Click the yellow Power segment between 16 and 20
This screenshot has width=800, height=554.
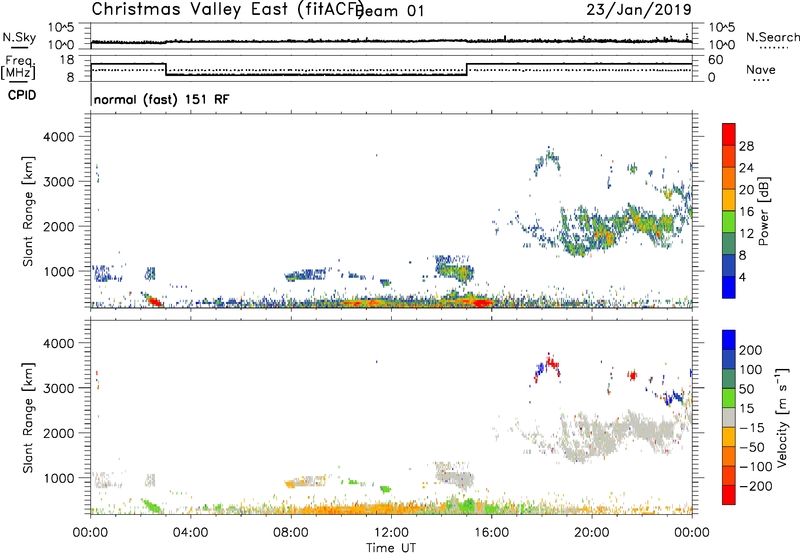point(729,199)
